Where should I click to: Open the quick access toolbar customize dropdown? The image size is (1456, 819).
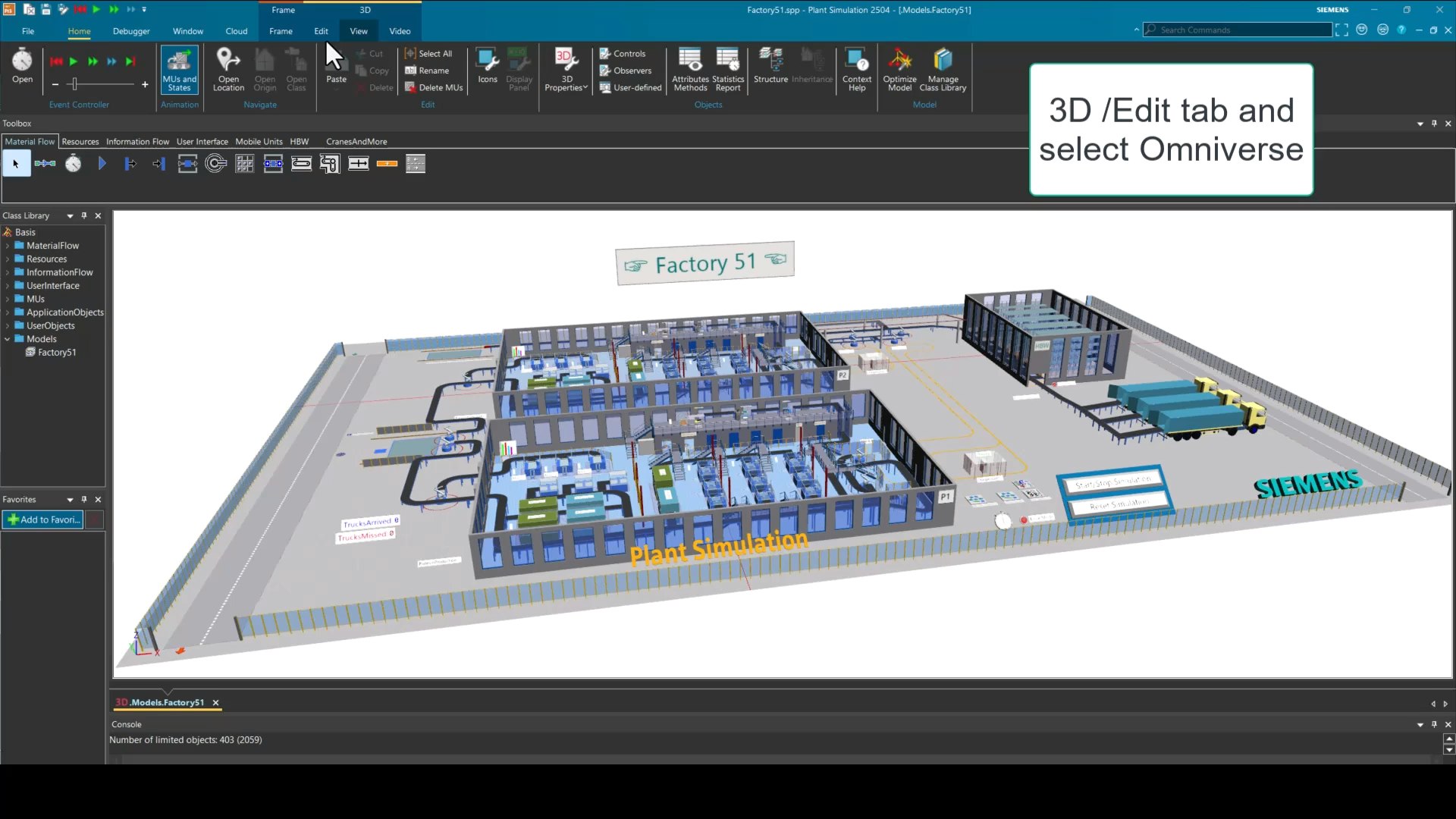coord(144,10)
